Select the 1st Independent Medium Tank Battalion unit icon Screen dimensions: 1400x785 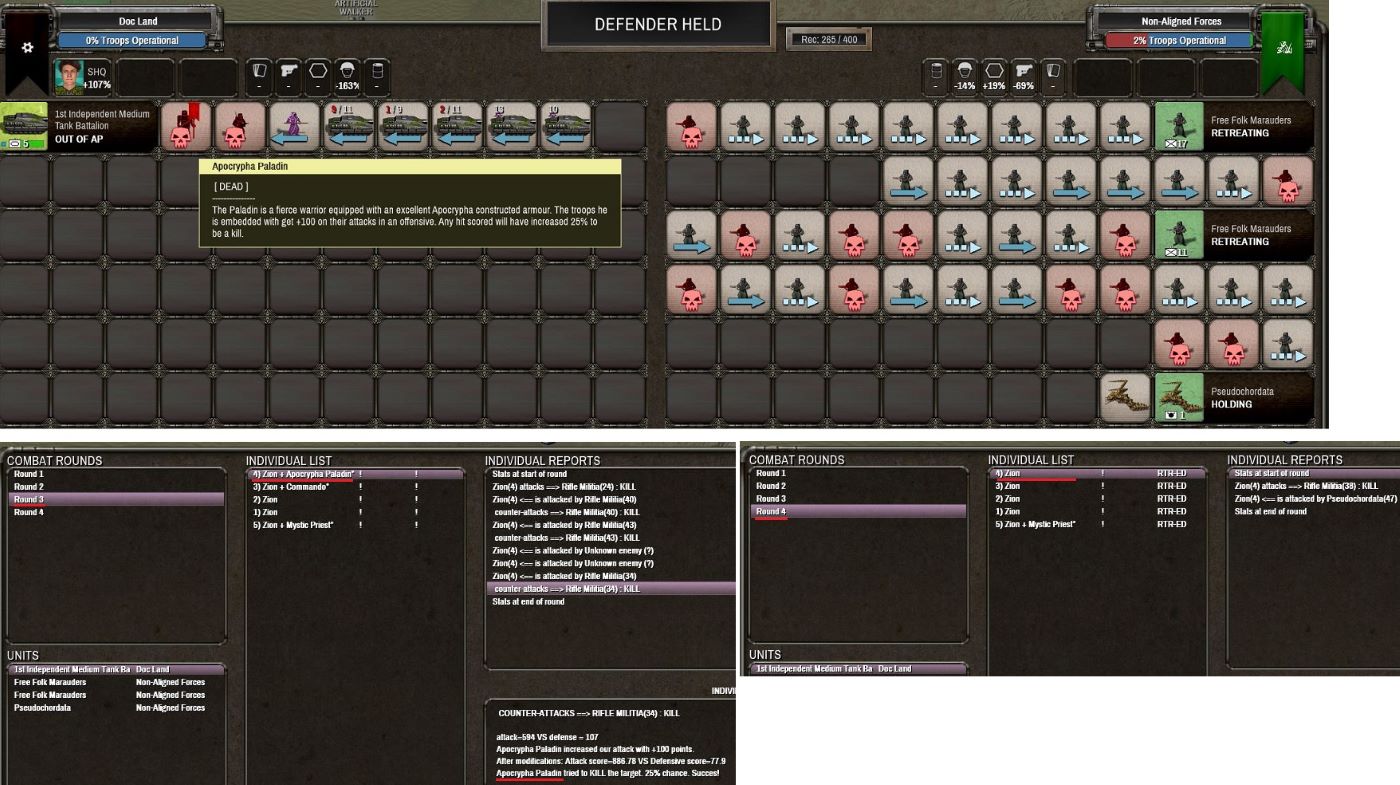(24, 127)
